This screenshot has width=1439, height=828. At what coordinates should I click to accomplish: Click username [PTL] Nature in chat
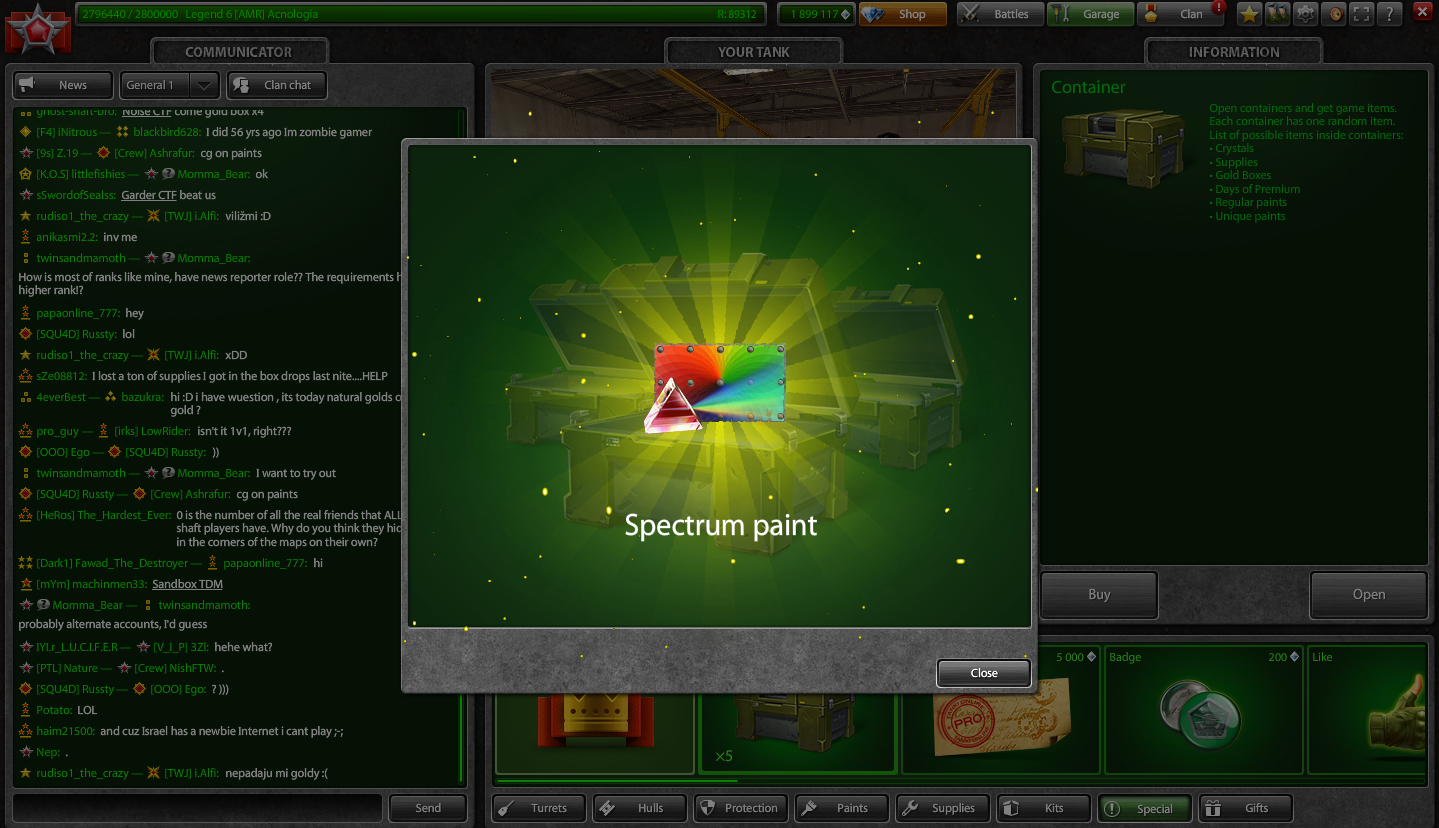click(67, 668)
